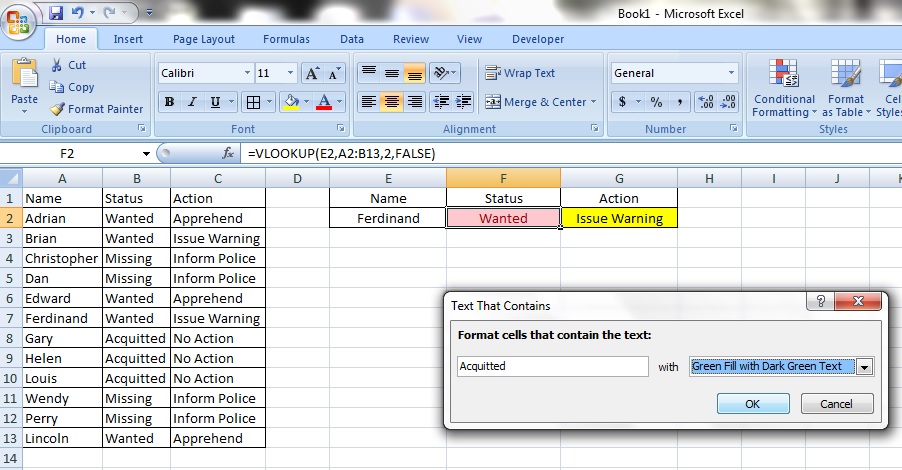Click the Acquitted text input field

coord(552,367)
